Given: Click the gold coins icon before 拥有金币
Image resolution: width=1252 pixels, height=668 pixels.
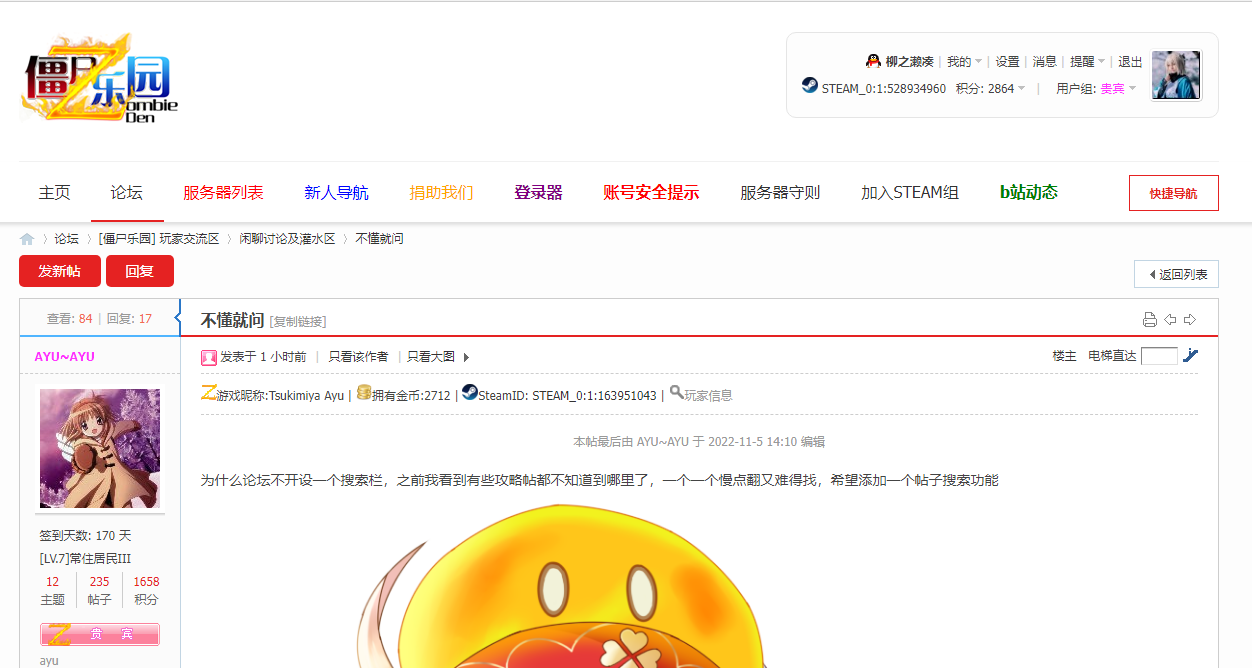Looking at the screenshot, I should pos(364,393).
